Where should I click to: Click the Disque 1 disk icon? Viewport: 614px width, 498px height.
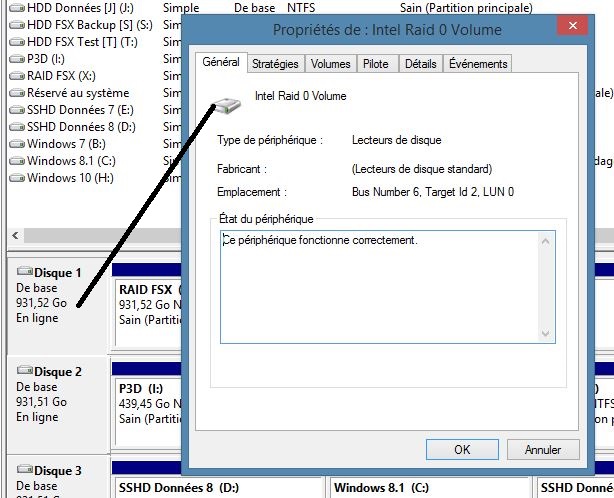coord(25,271)
